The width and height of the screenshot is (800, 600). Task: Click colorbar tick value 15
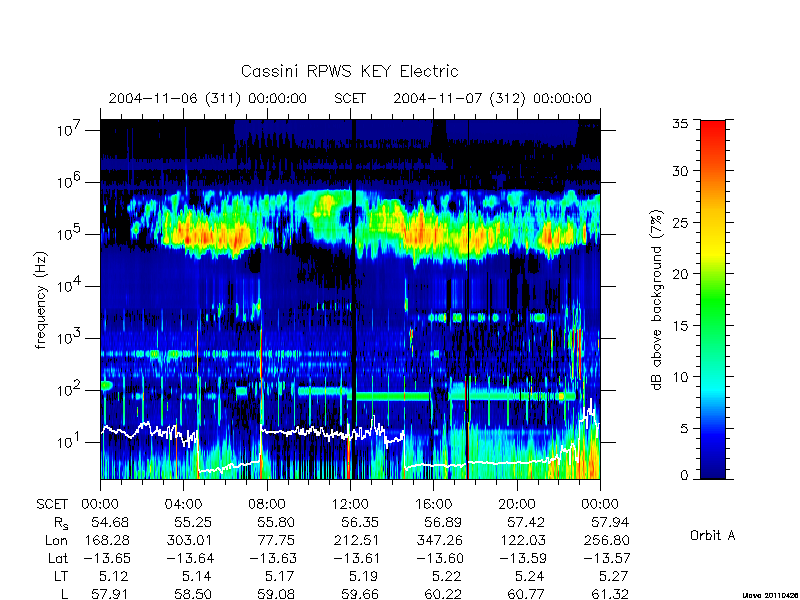[680, 325]
